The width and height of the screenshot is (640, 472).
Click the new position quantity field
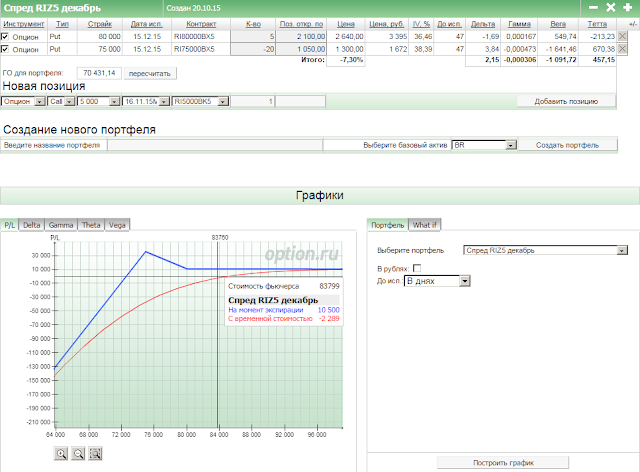click(252, 101)
